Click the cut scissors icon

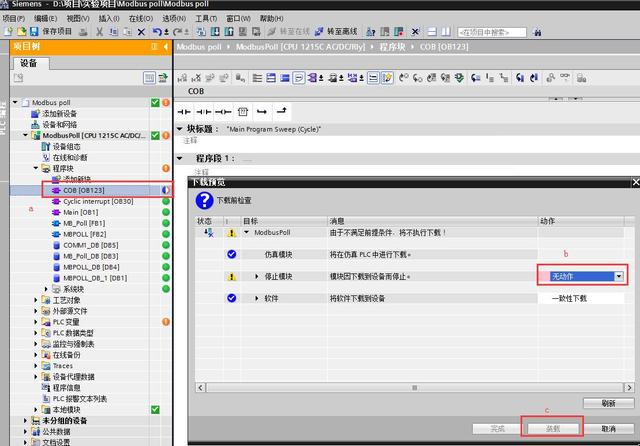(x=99, y=31)
